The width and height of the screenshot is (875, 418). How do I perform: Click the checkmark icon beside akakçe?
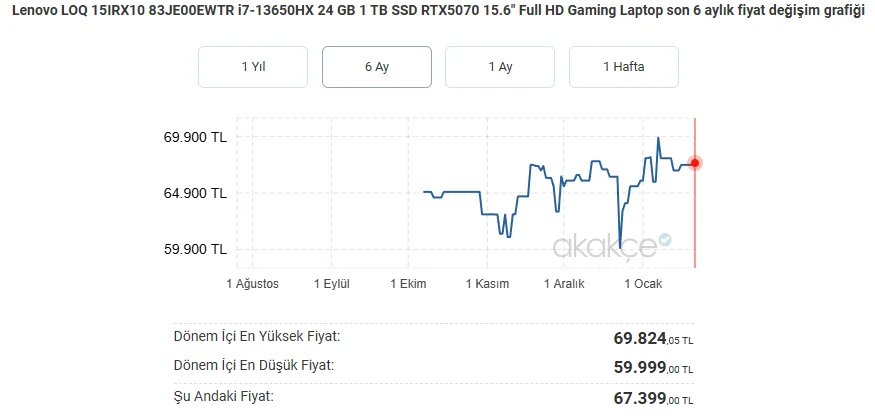click(x=665, y=240)
